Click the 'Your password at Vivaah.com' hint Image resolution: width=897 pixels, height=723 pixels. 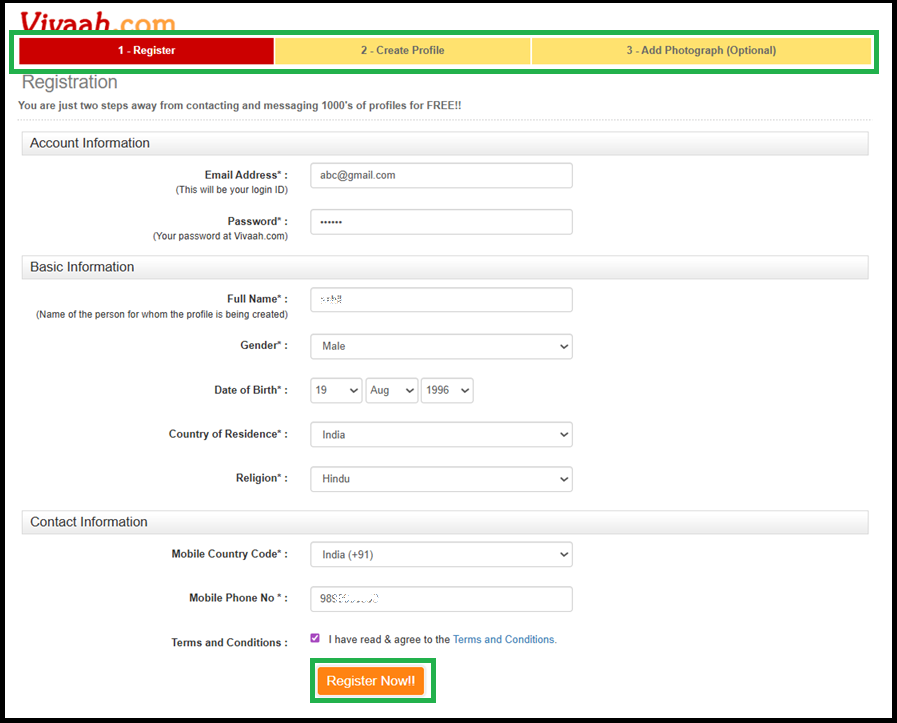[220, 236]
